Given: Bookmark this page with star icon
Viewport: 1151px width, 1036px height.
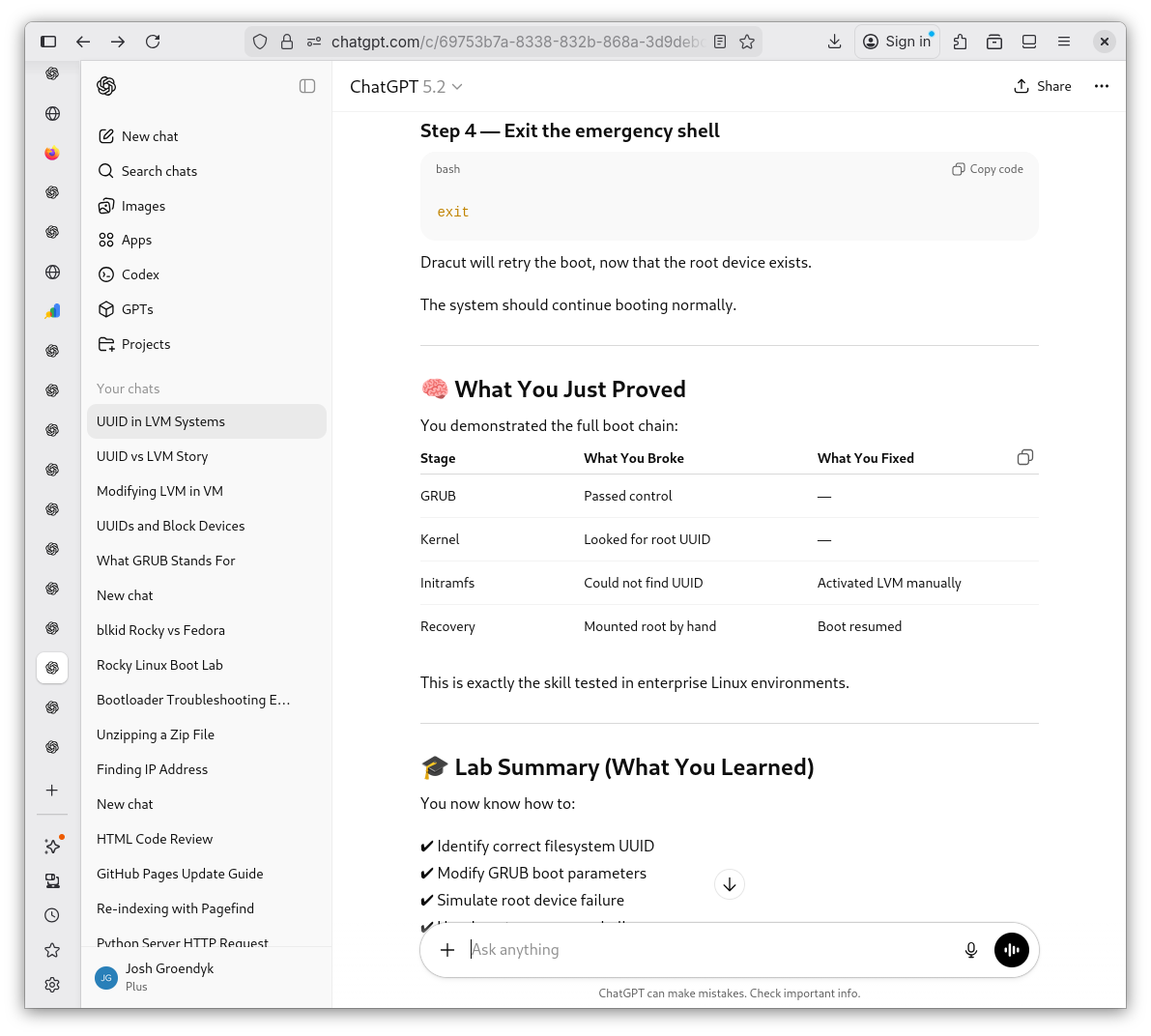Looking at the screenshot, I should 747,42.
